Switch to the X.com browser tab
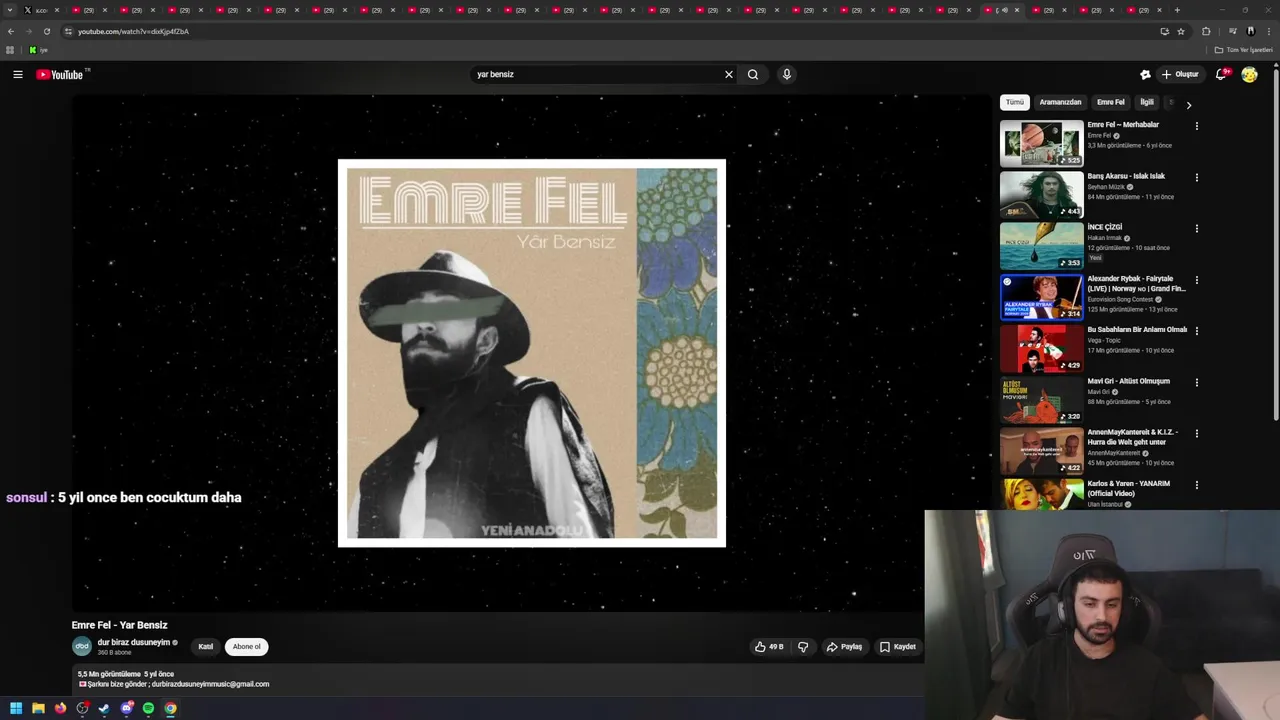 pos(41,10)
